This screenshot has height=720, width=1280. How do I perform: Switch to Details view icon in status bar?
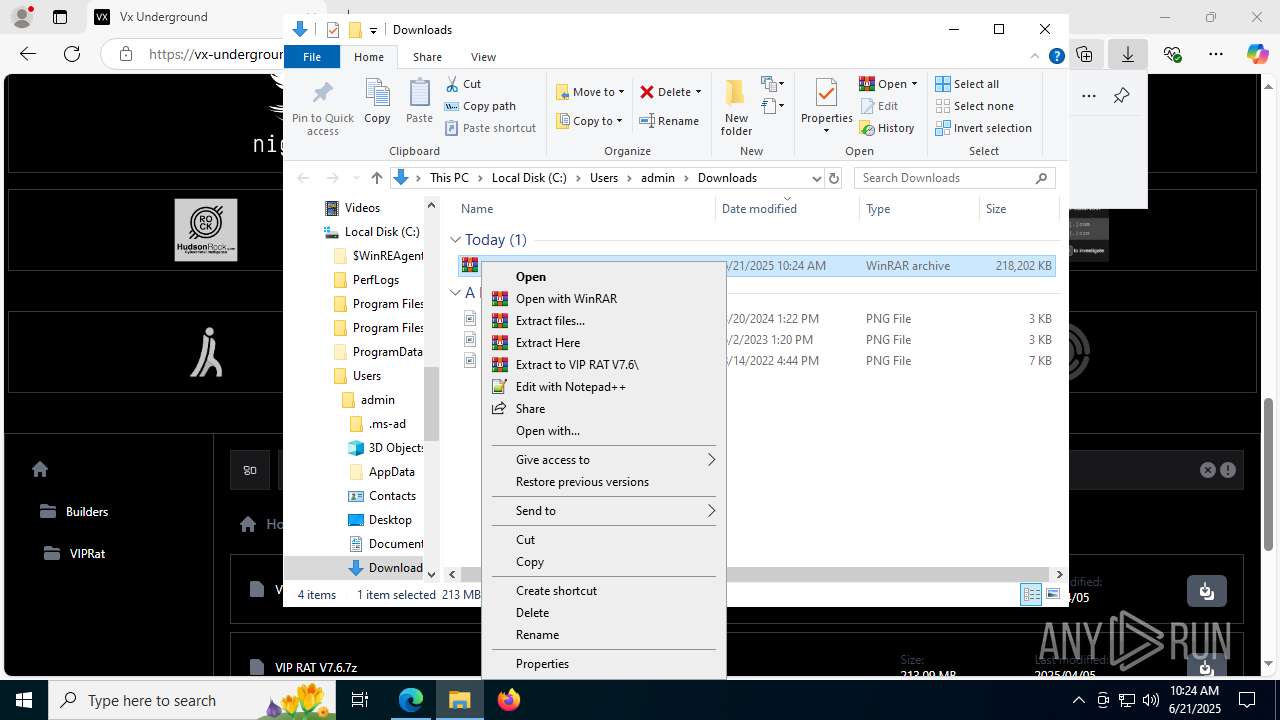1031,595
